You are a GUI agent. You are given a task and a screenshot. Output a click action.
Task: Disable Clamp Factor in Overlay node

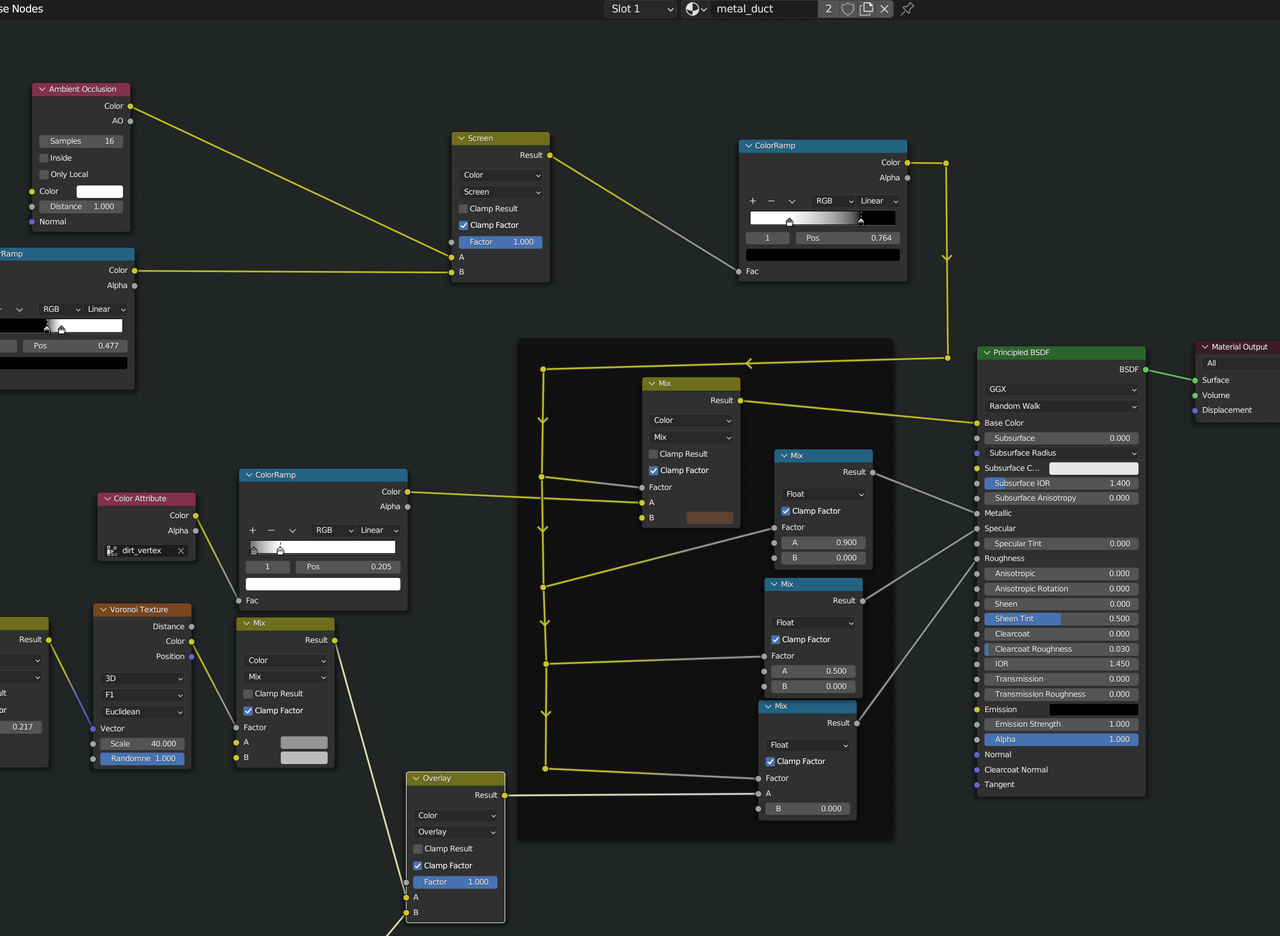(x=418, y=866)
